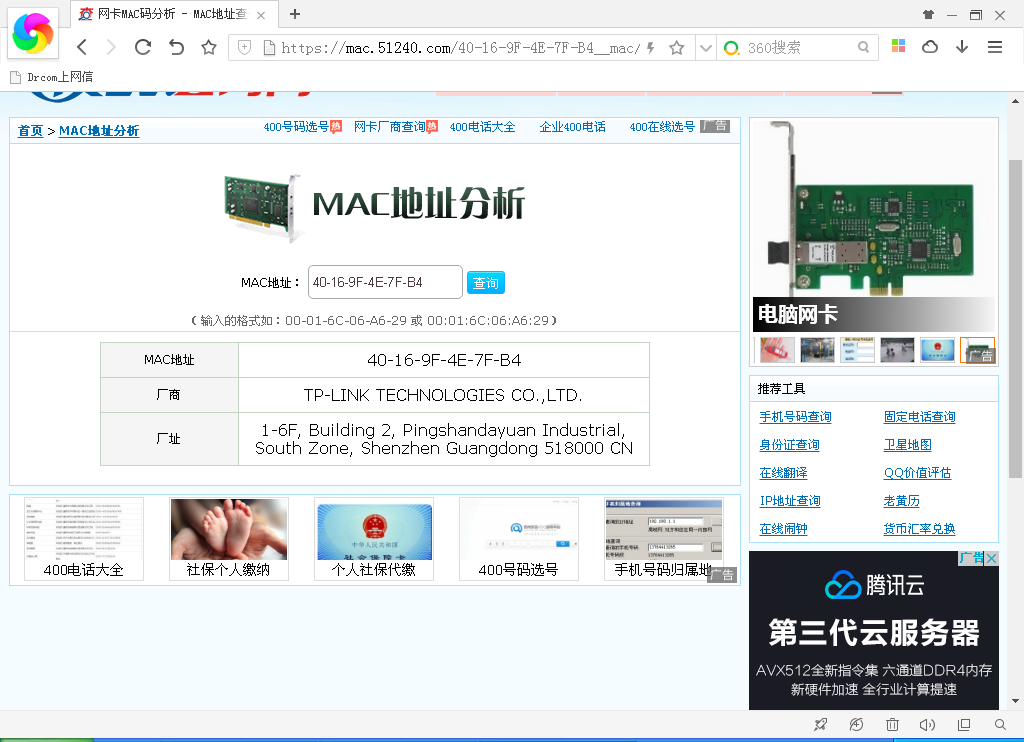The height and width of the screenshot is (742, 1024).
Task: Bookmark page with toolbar star icon
Action: [x=209, y=47]
